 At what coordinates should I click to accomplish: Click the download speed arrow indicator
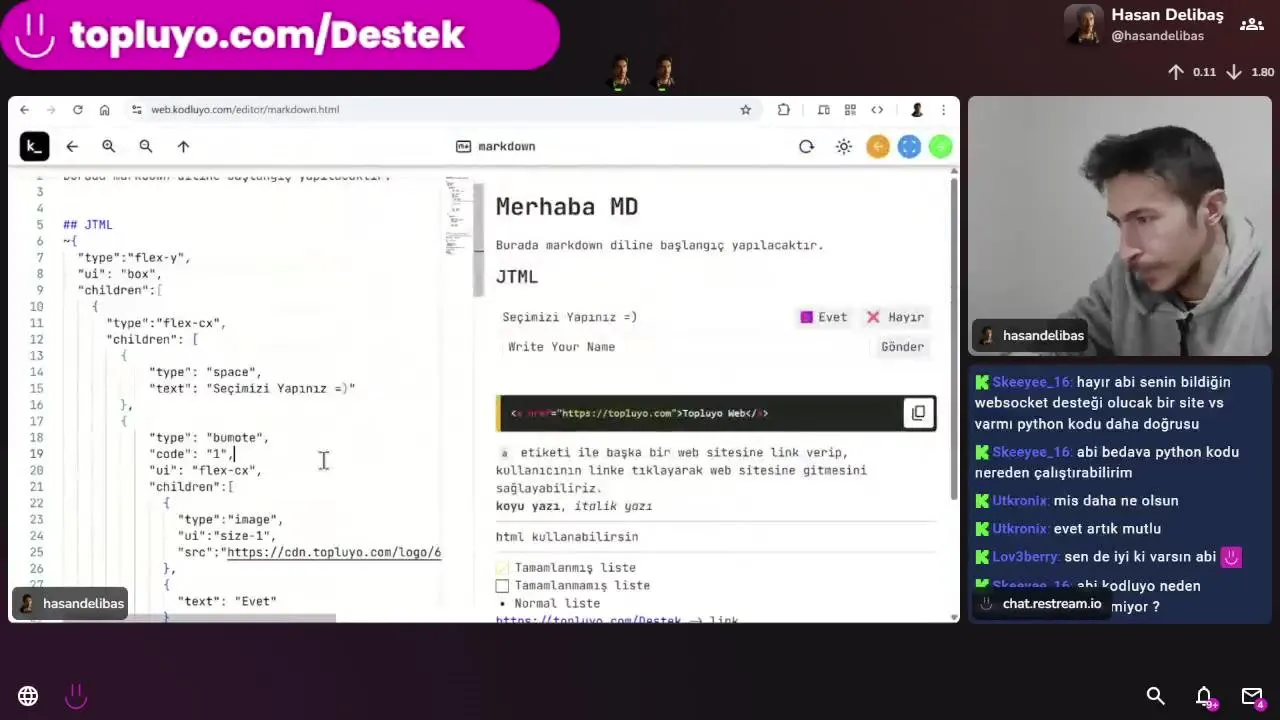(1234, 72)
